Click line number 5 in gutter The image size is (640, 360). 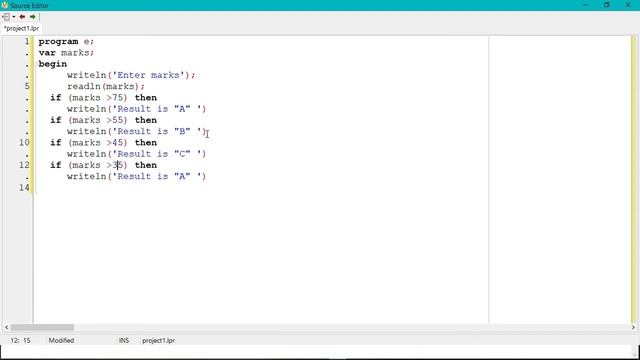click(27, 86)
